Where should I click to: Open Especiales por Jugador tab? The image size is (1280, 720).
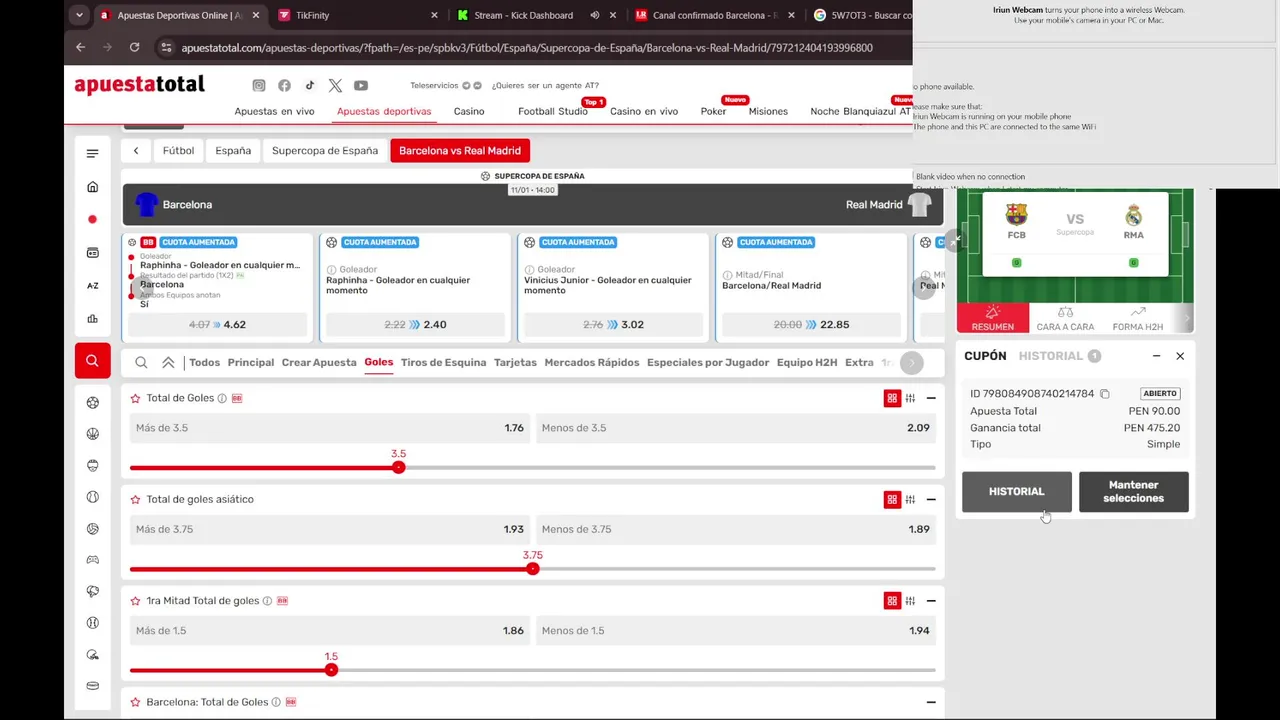pos(708,363)
